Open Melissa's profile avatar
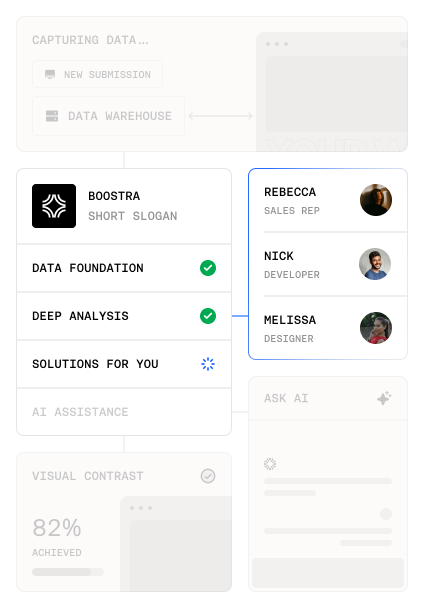424x608 pixels. [x=376, y=328]
